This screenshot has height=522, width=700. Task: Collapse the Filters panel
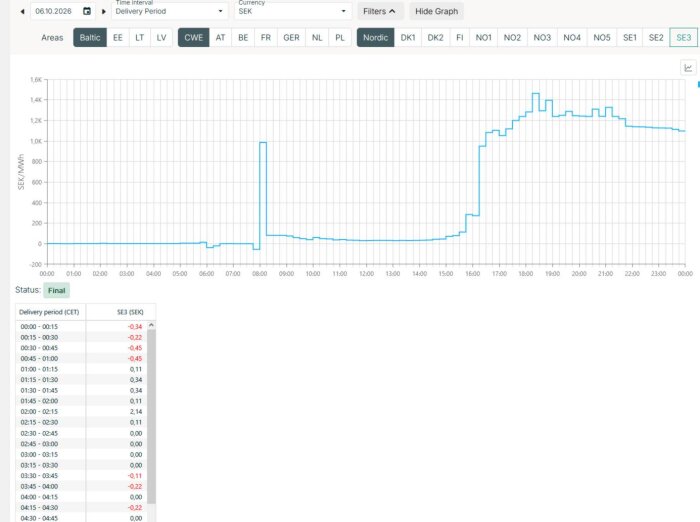(379, 11)
